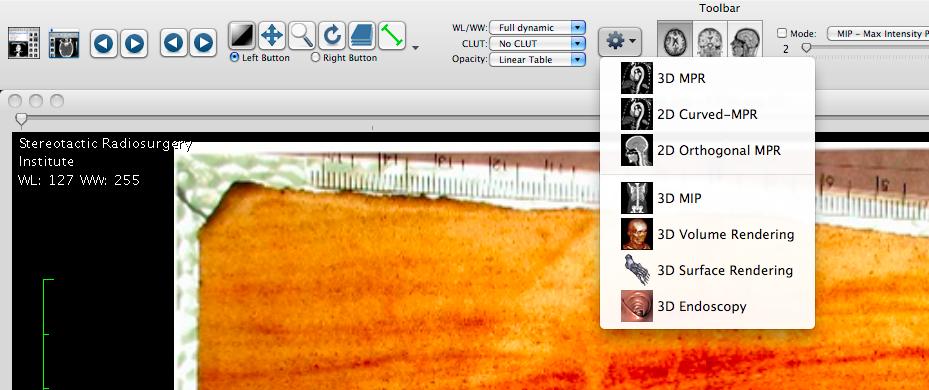
Task: Choose 2D Orthogonal MPR menu entry
Action: tap(707, 150)
